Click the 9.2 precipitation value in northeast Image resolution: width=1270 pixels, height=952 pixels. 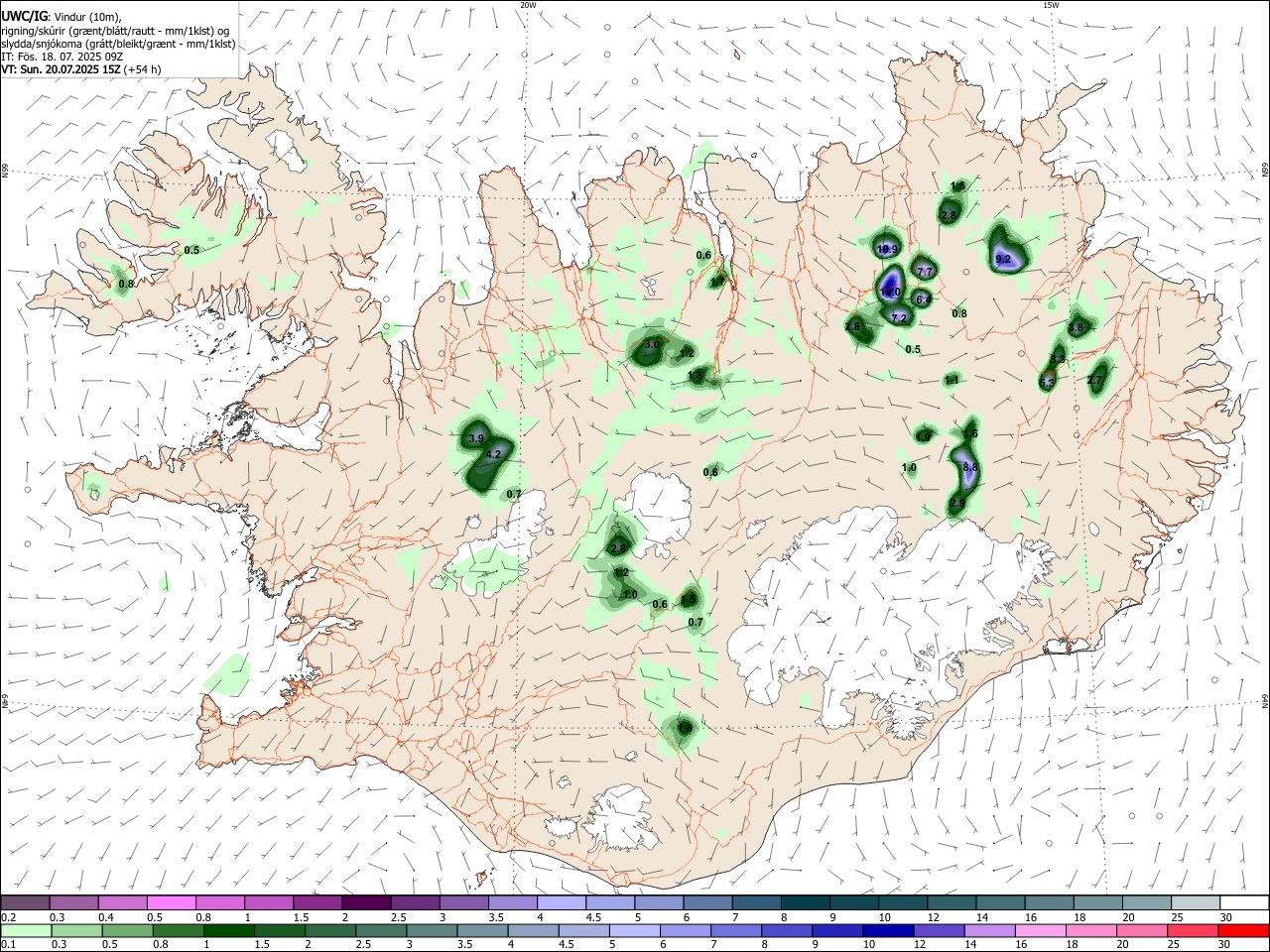pos(1003,260)
